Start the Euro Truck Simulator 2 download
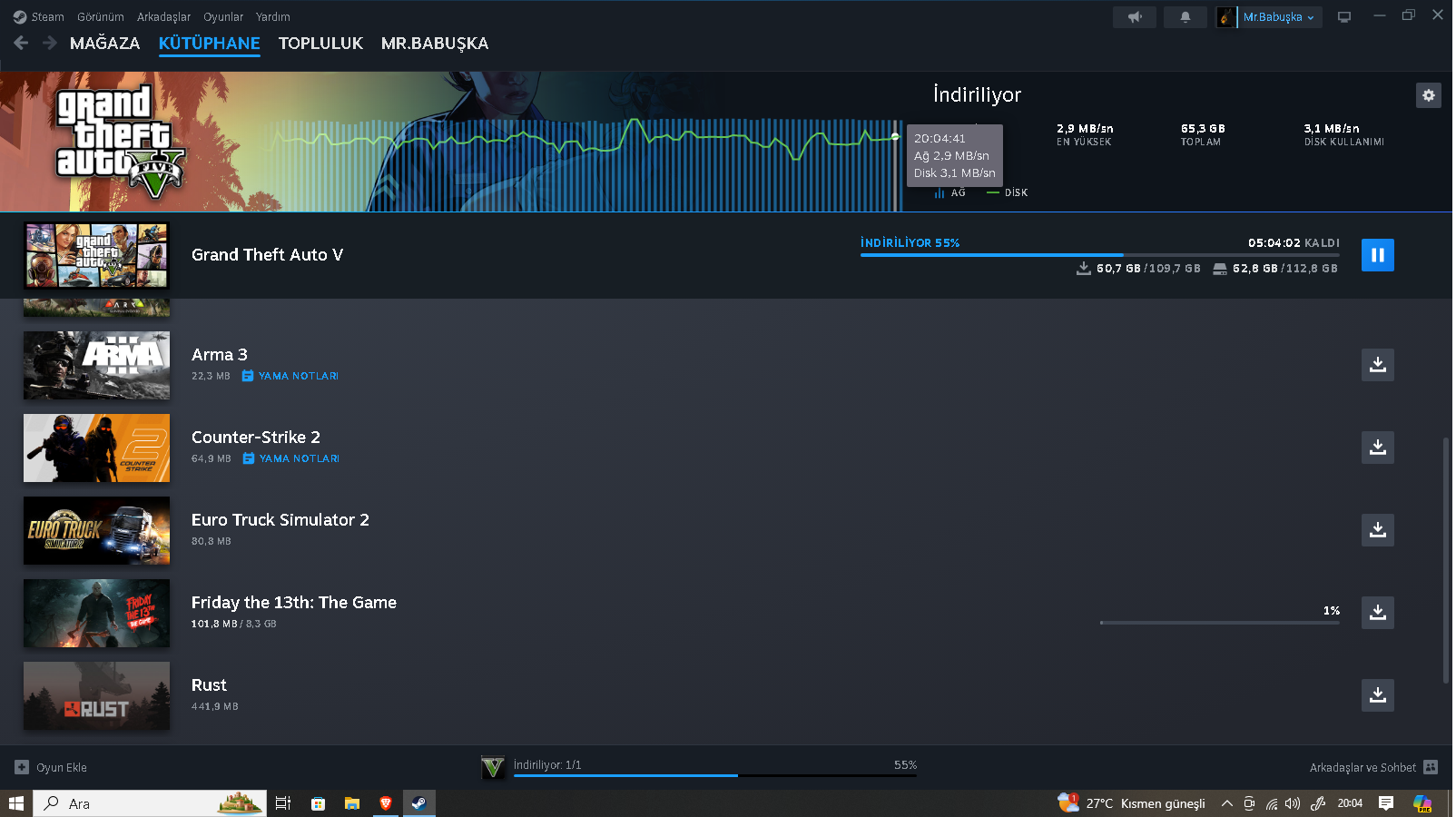 (1378, 530)
